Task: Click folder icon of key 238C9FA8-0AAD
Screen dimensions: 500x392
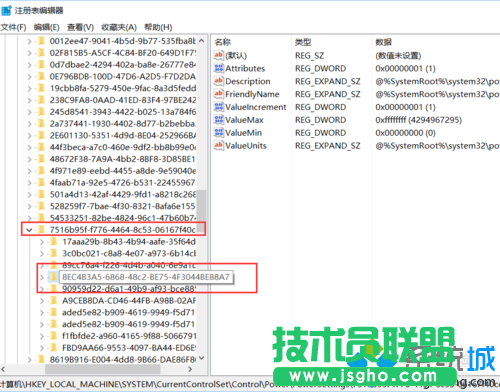Action: pos(41,100)
